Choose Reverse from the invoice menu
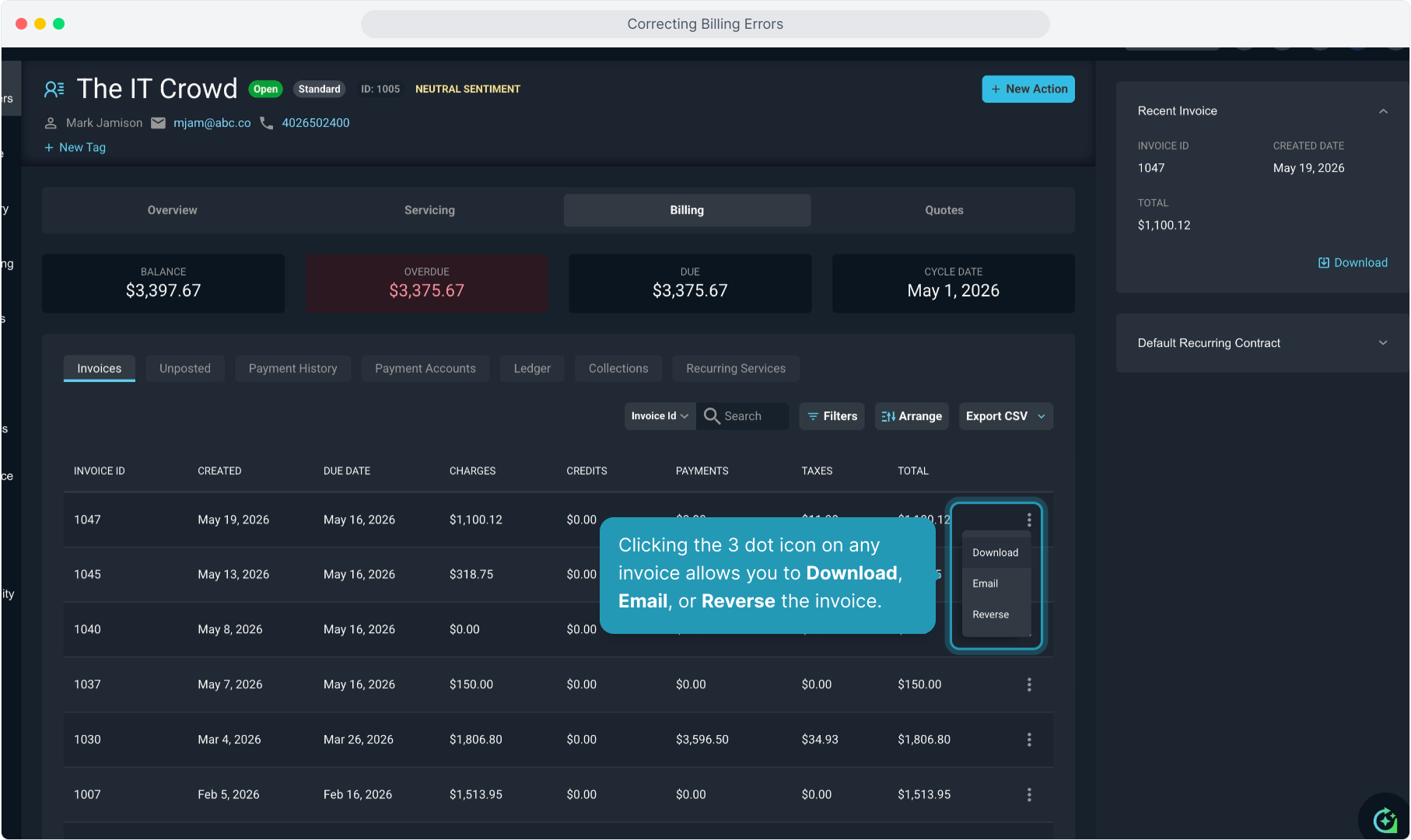The width and height of the screenshot is (1411, 840). [x=996, y=614]
